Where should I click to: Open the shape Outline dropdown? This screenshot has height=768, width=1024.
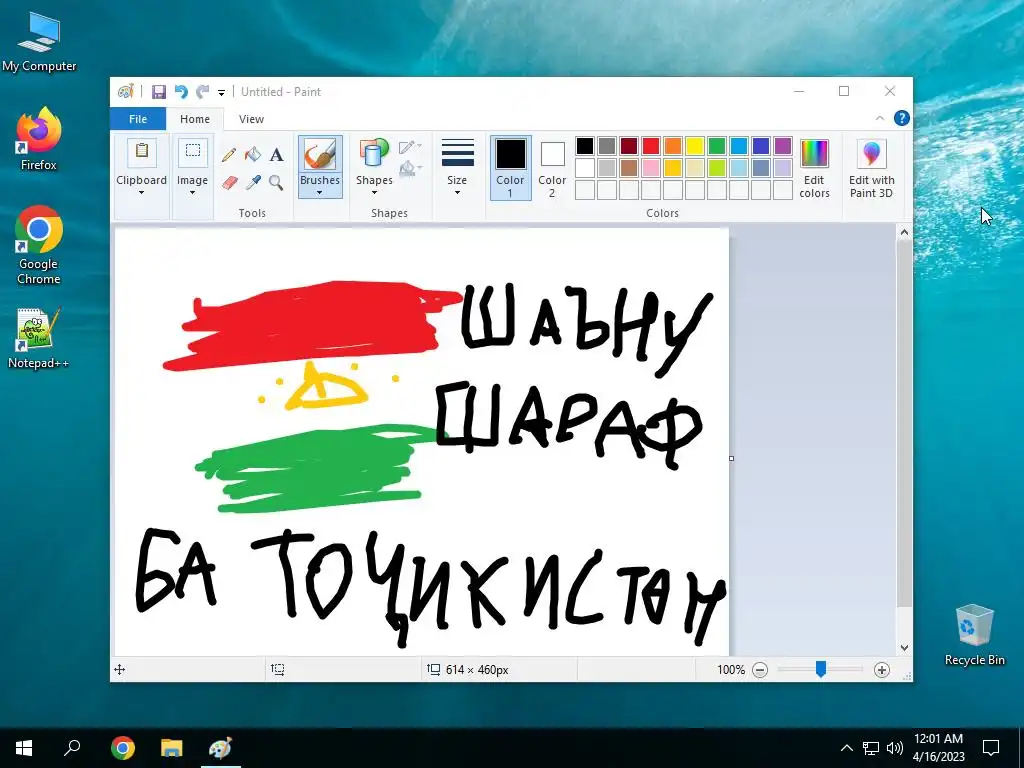[x=410, y=147]
